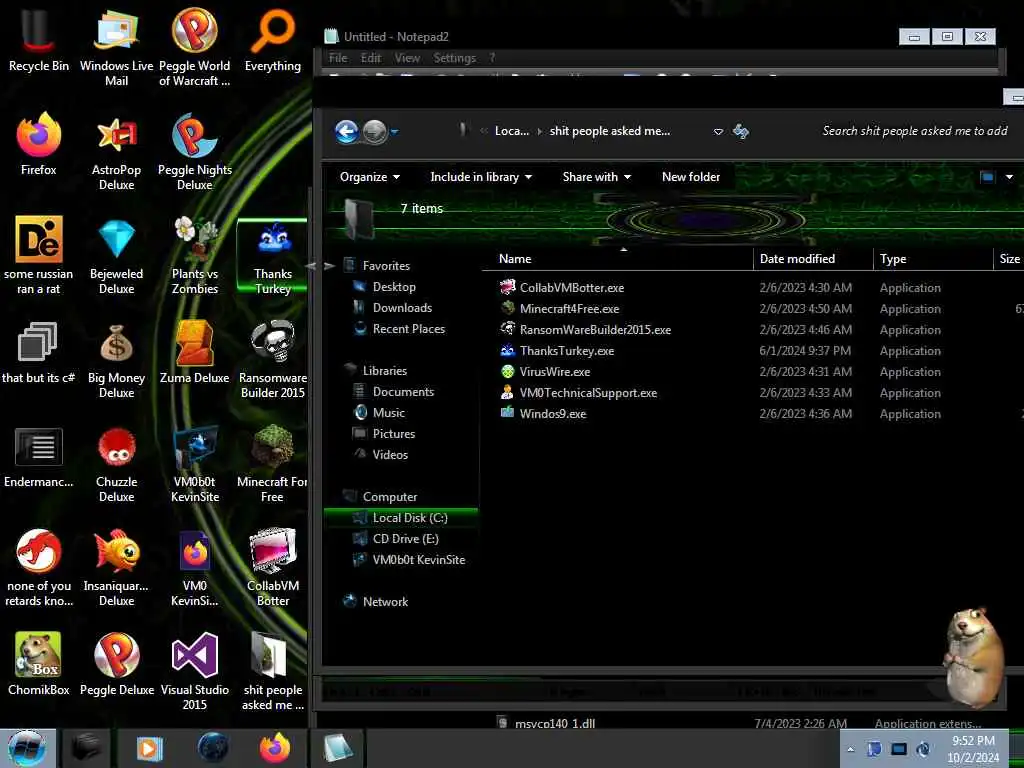This screenshot has width=1024, height=768.
Task: Select Peggle Nights Deluxe desktop icon
Action: coord(195,152)
